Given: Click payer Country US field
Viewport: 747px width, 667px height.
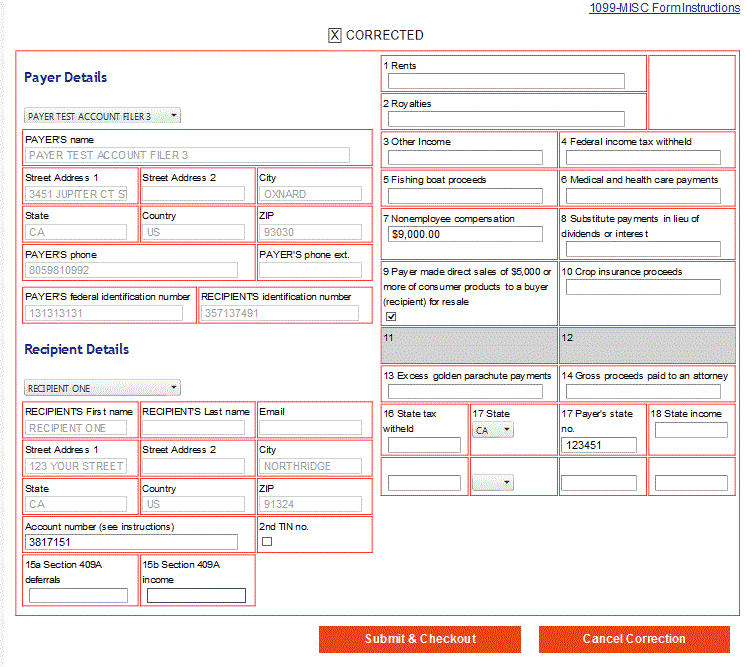Looking at the screenshot, I should pos(193,232).
